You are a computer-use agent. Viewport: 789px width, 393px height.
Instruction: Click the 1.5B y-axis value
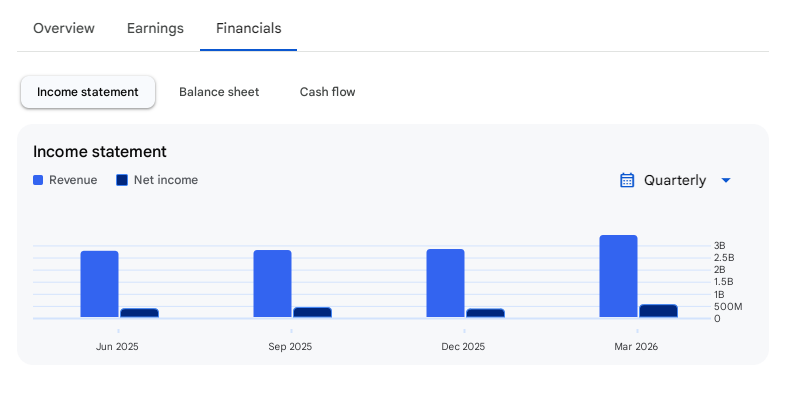724,282
